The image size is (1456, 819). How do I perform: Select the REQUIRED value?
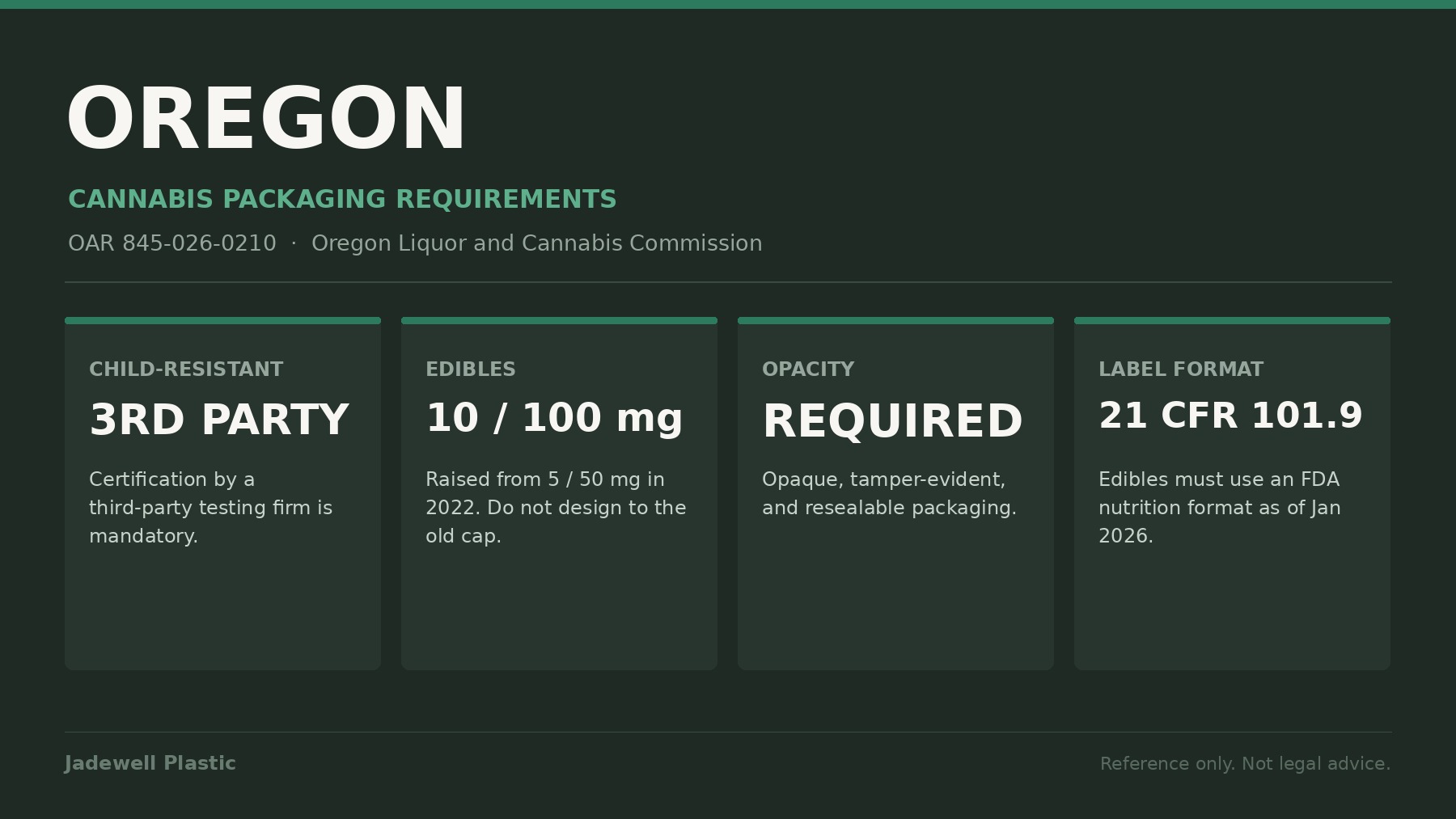[892, 421]
